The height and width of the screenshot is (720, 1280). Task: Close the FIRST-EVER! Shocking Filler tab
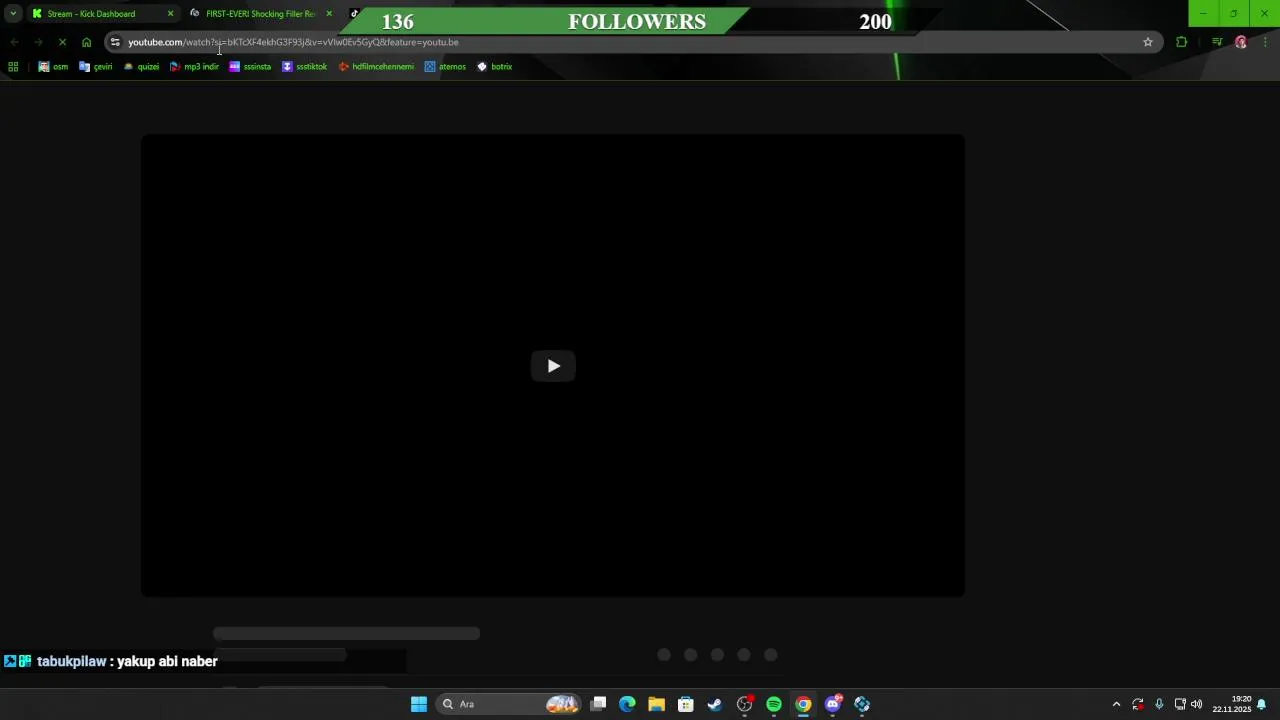click(329, 14)
